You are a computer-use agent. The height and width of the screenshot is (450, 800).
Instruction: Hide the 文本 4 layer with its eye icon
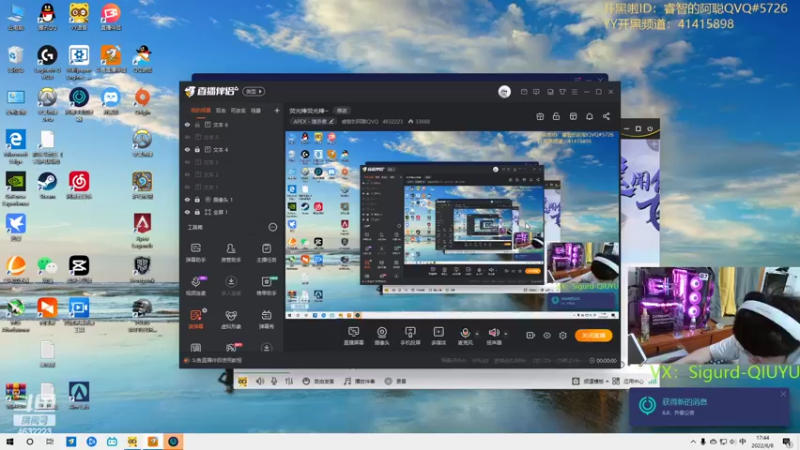[187, 149]
